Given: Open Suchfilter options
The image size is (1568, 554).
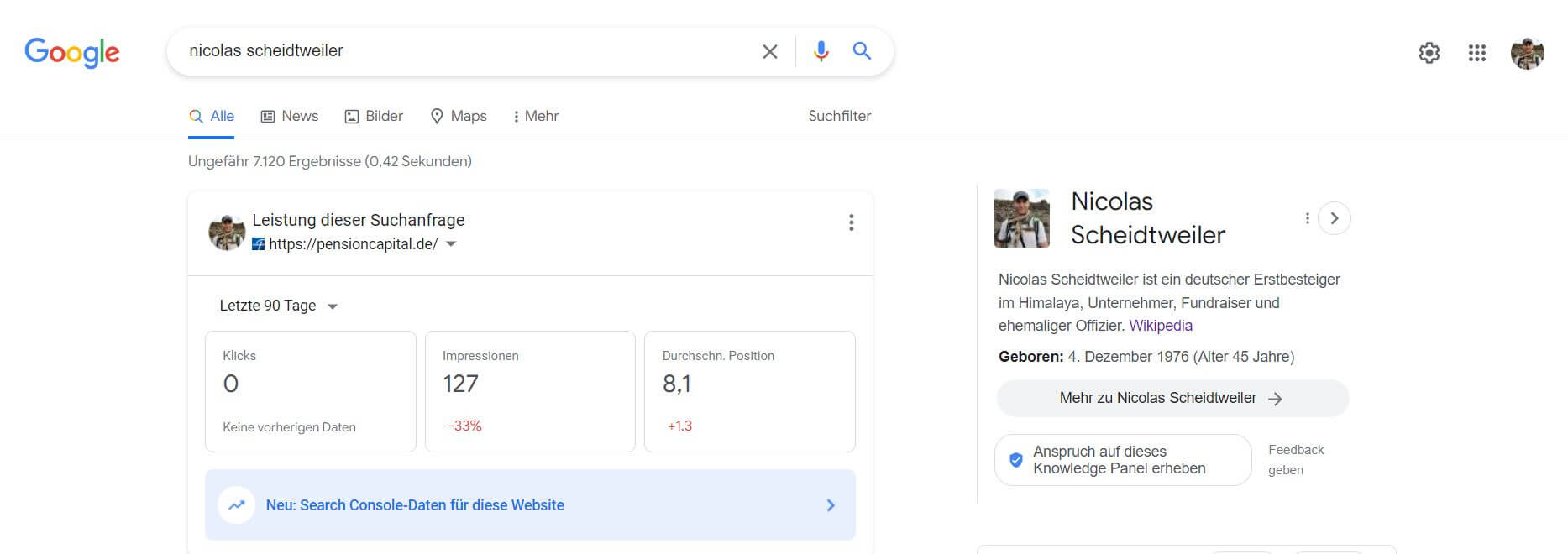Looking at the screenshot, I should click(840, 116).
